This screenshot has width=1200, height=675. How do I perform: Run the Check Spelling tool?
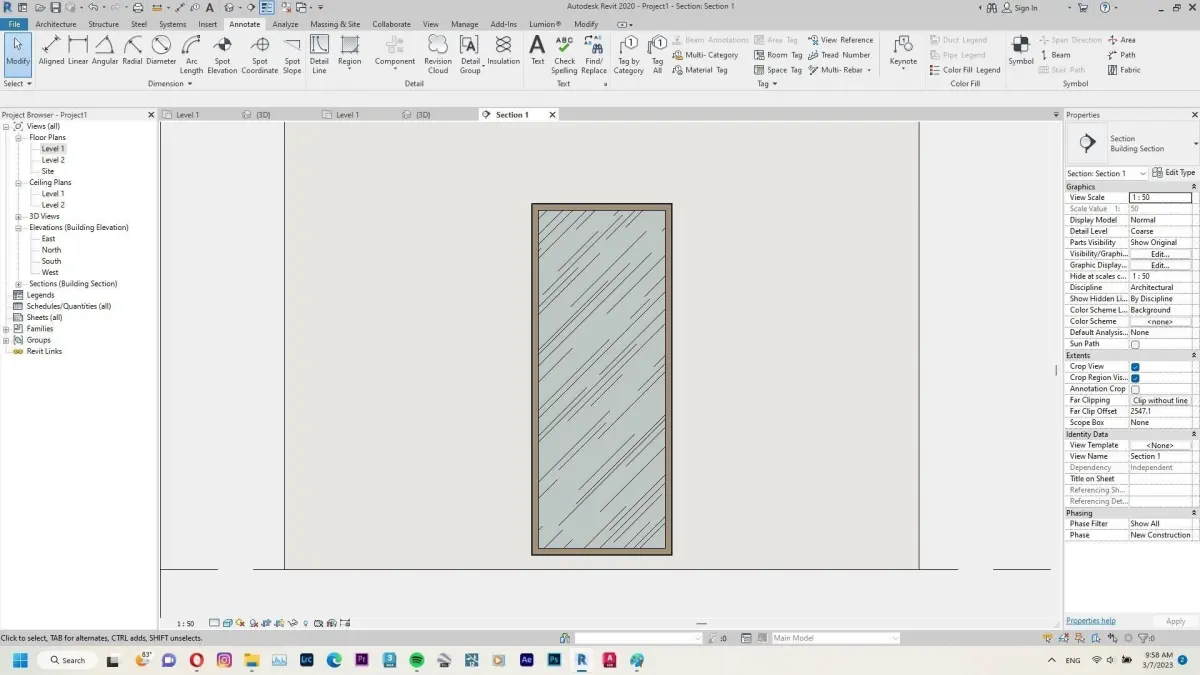(564, 55)
